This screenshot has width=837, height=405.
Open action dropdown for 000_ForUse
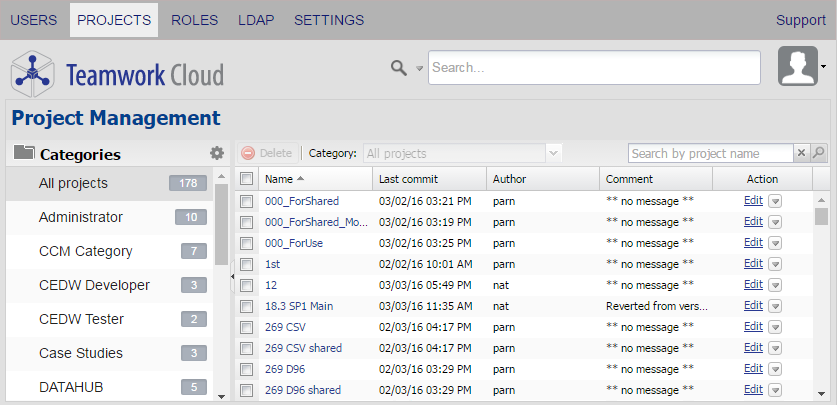click(x=775, y=243)
